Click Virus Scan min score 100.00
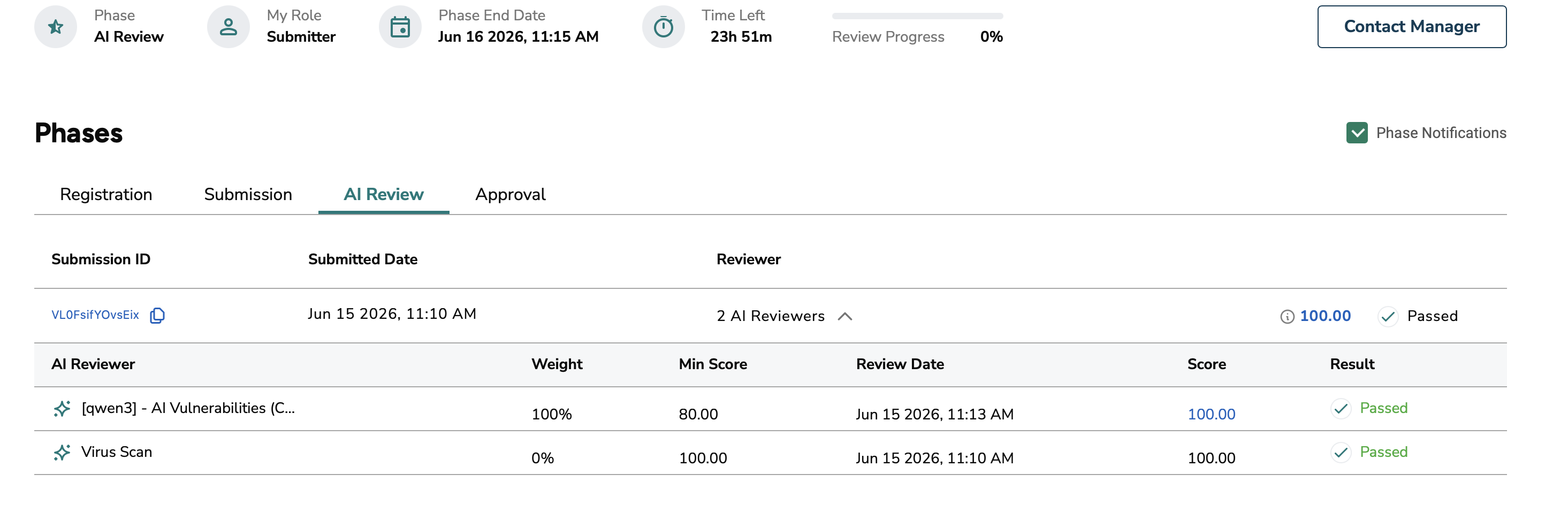 coord(703,458)
